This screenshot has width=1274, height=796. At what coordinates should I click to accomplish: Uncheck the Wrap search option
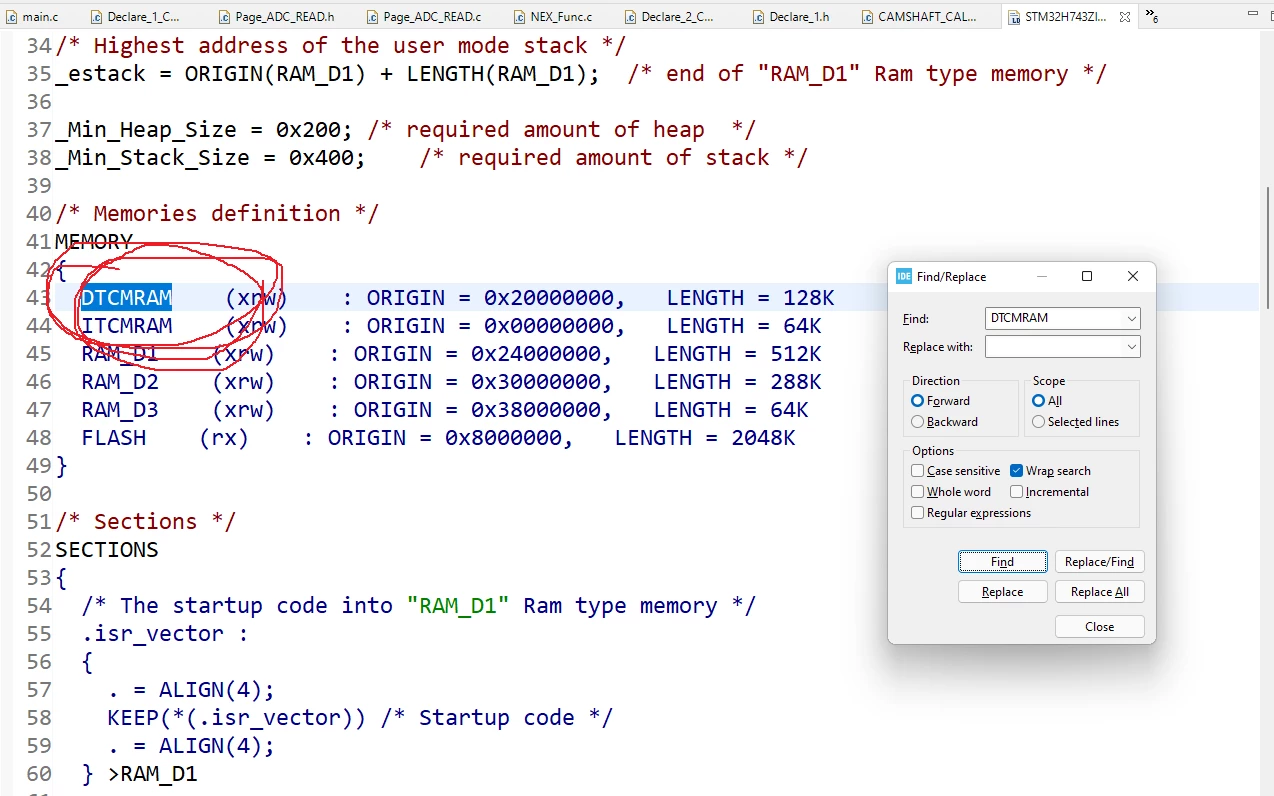tap(1016, 471)
